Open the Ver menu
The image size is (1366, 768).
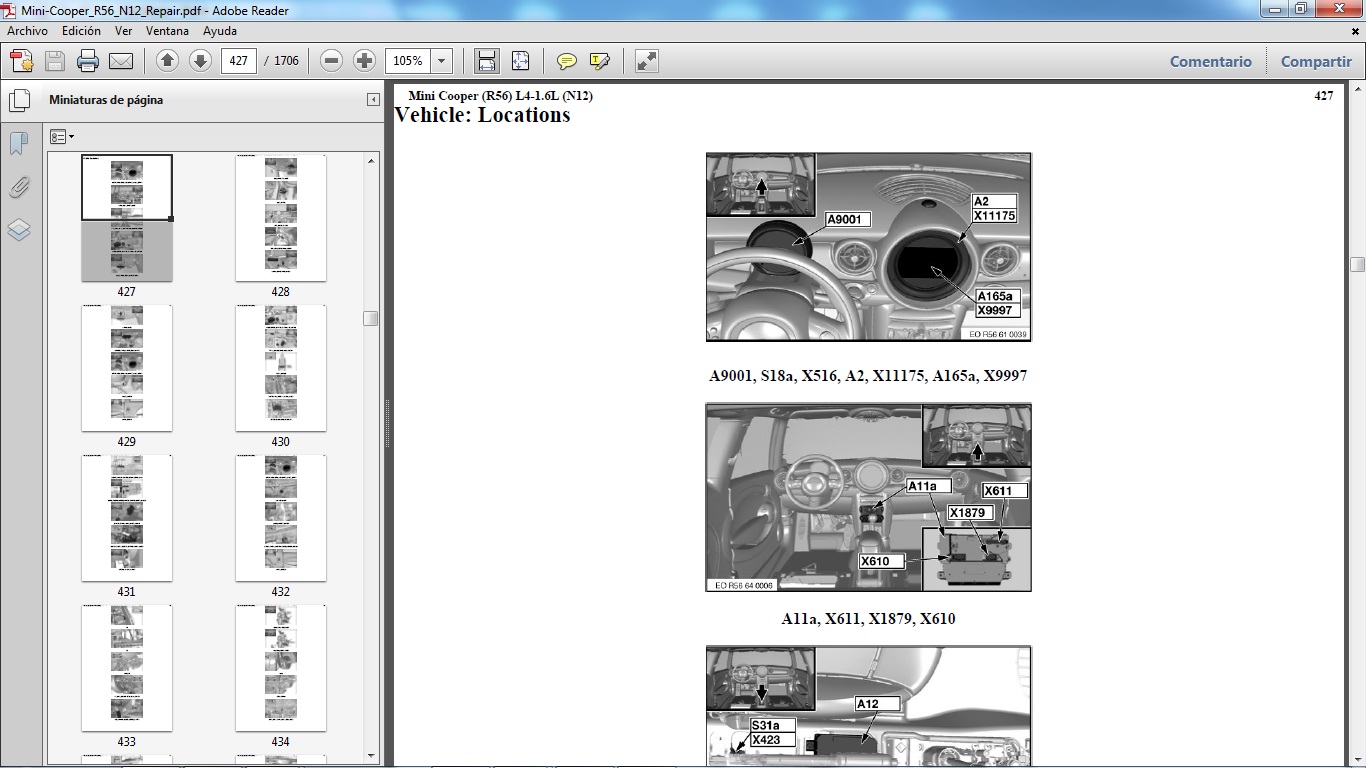click(x=123, y=31)
